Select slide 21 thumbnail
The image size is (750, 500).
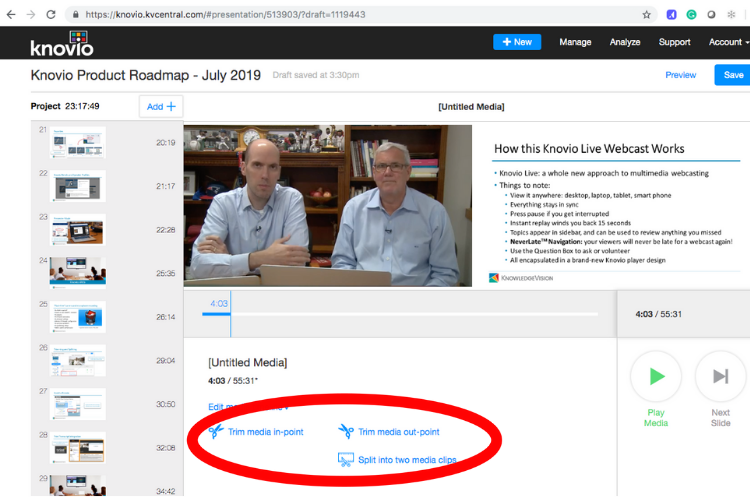tap(77, 143)
